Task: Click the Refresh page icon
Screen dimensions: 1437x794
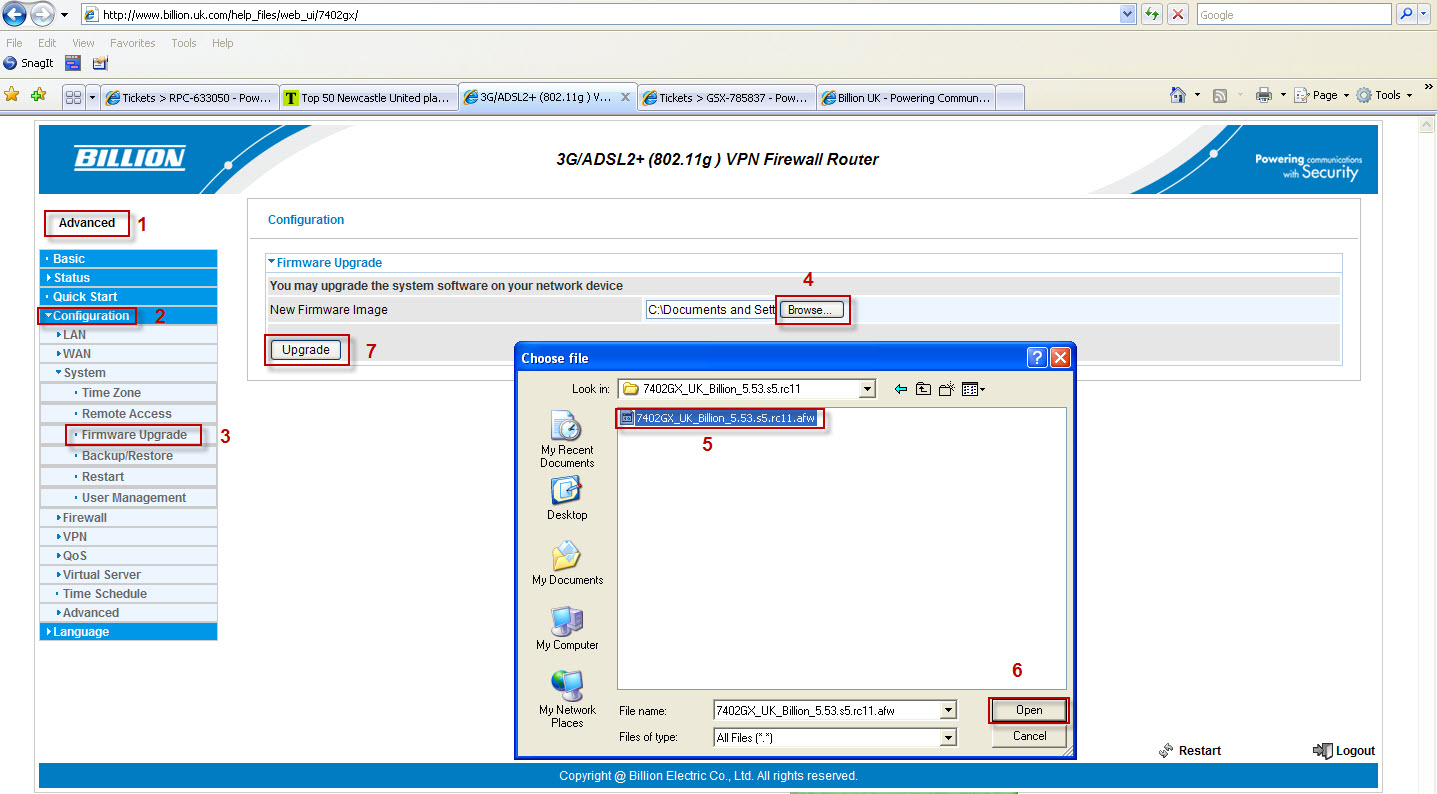Action: pyautogui.click(x=1153, y=14)
